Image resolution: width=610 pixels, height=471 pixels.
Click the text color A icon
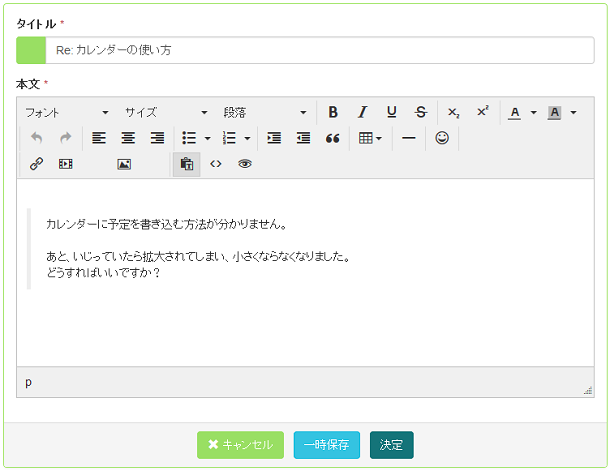[514, 113]
